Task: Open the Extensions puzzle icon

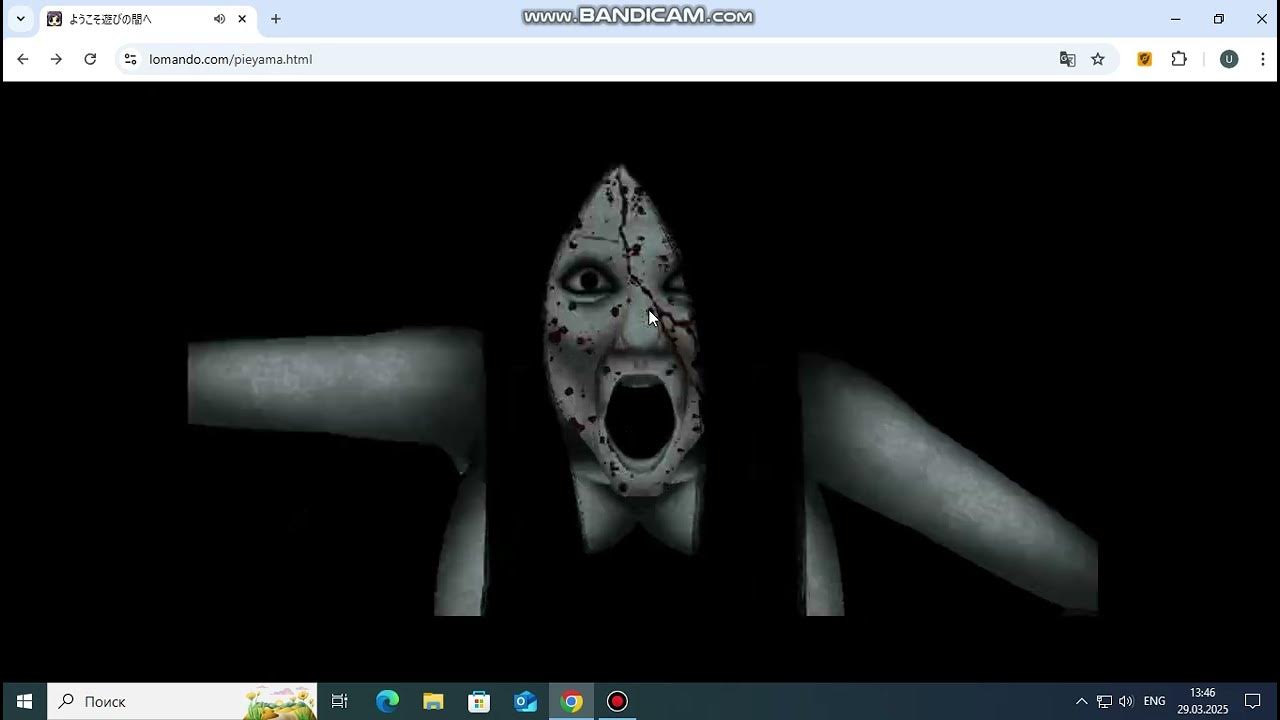Action: point(1179,59)
